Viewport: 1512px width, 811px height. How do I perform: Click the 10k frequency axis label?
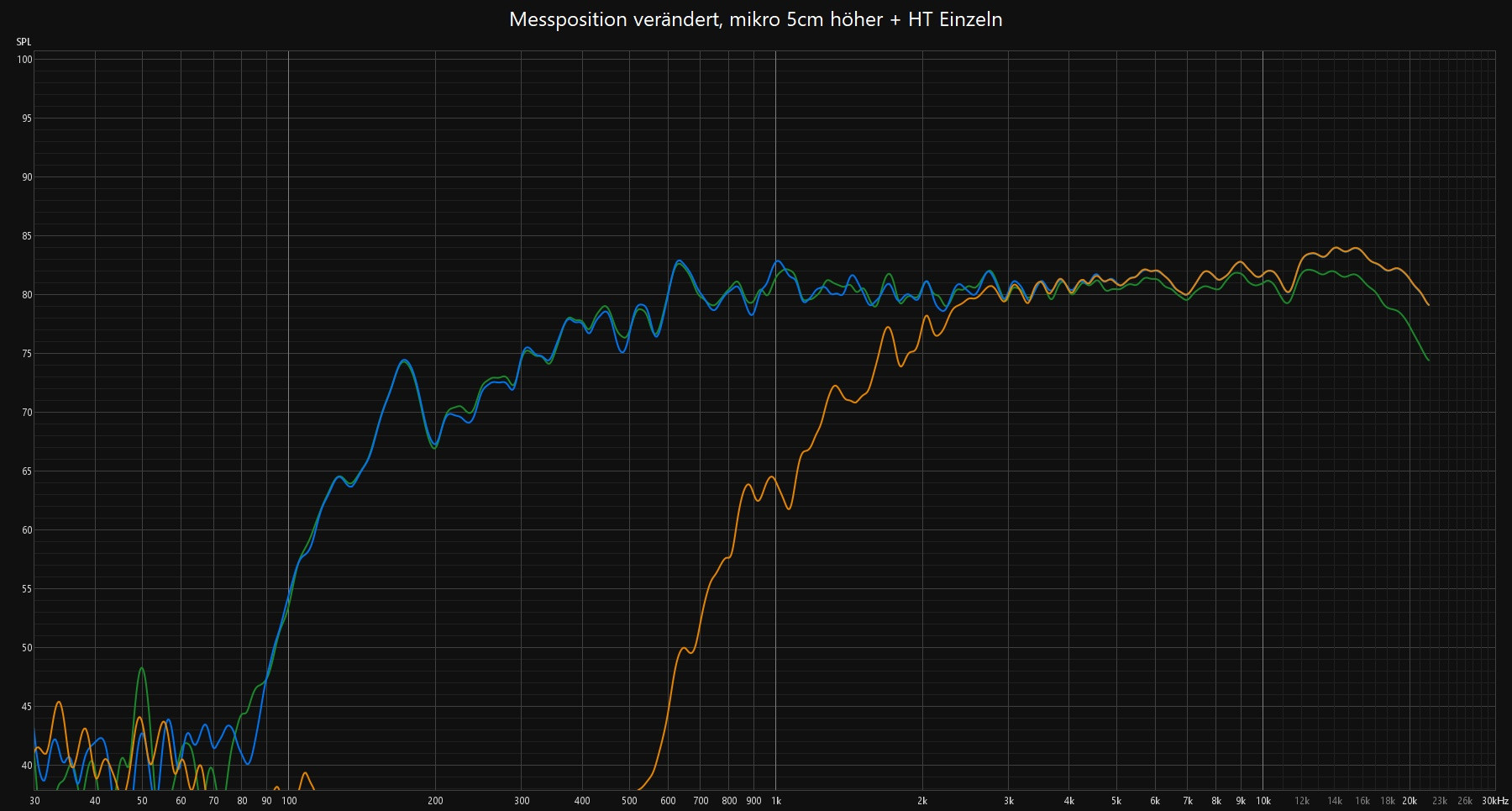[1263, 801]
